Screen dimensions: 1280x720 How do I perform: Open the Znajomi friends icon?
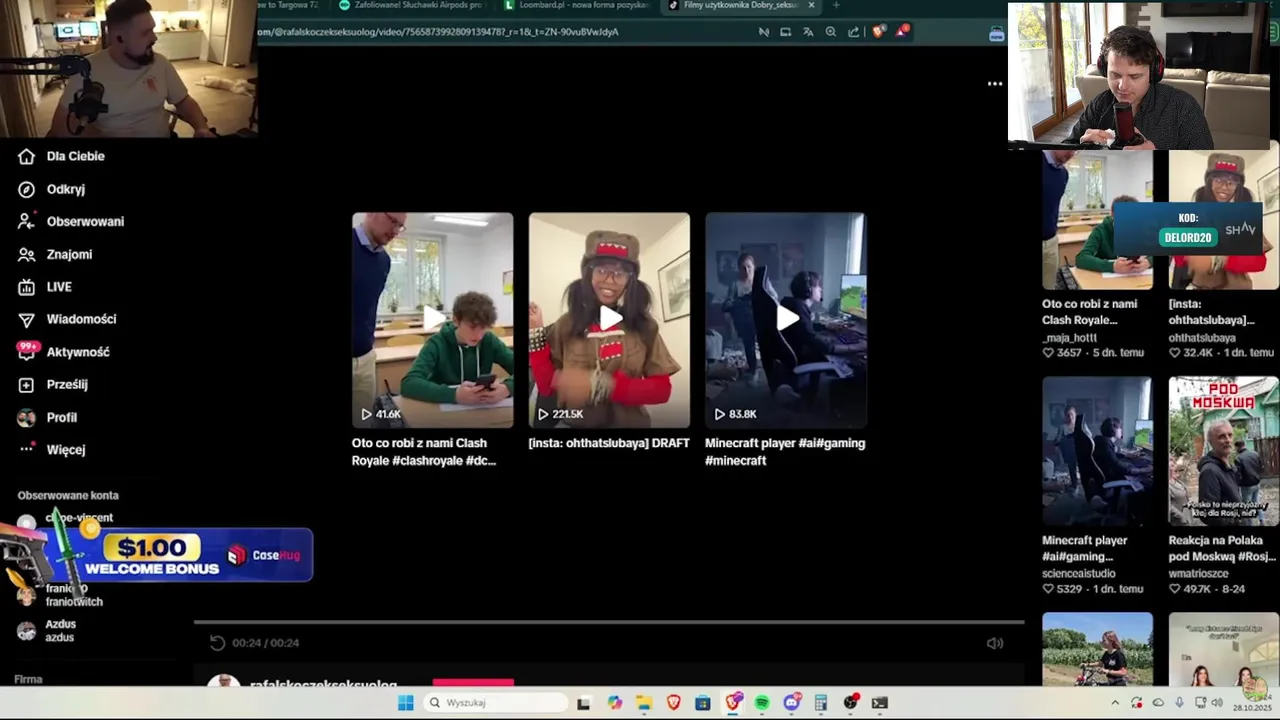click(x=27, y=254)
